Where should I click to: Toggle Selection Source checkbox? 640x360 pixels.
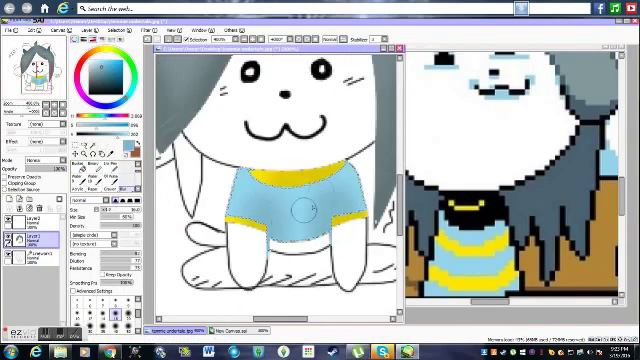pyautogui.click(x=4, y=189)
